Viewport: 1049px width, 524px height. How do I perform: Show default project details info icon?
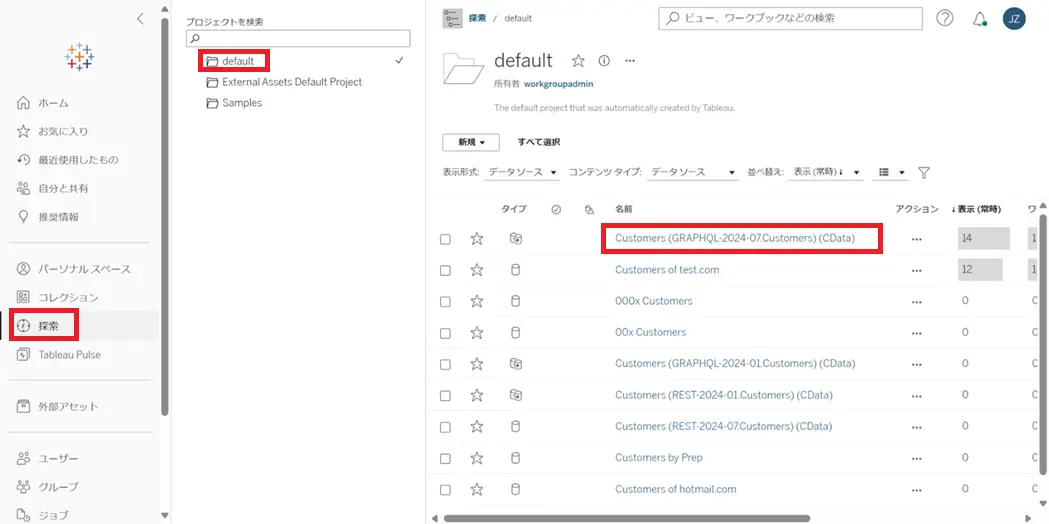(604, 61)
